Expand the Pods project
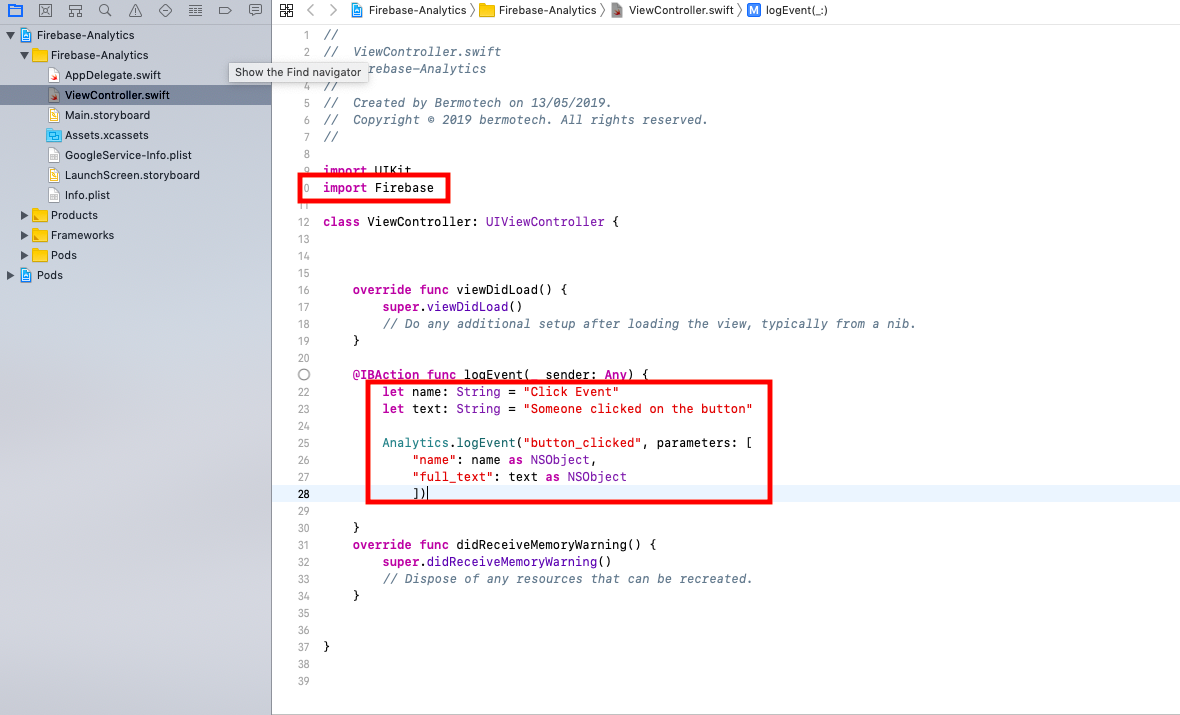Screen dimensions: 1180x715 (x=11, y=275)
